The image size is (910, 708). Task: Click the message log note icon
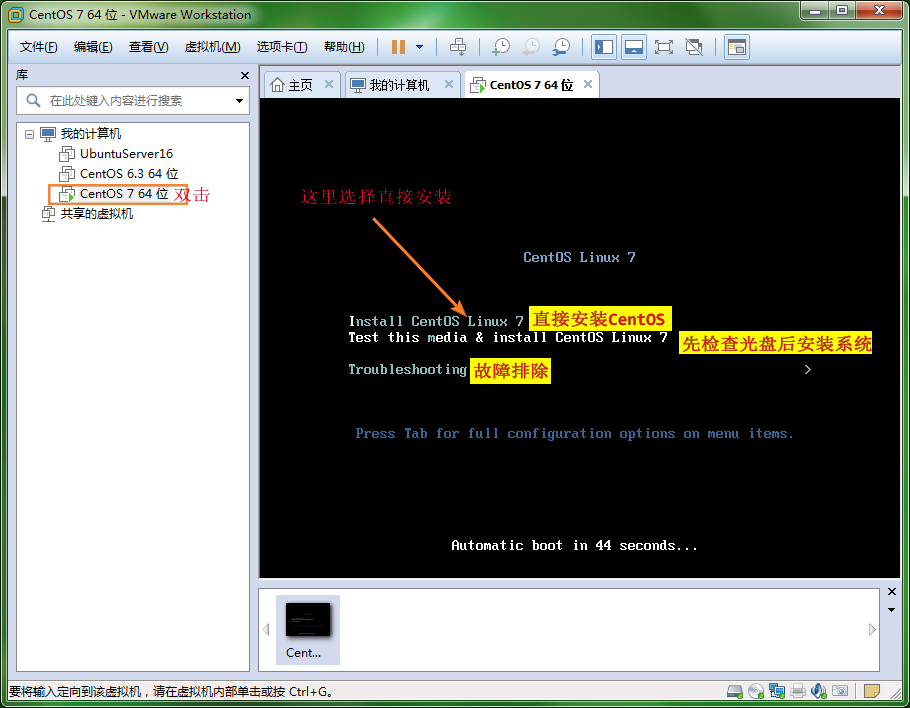[871, 691]
